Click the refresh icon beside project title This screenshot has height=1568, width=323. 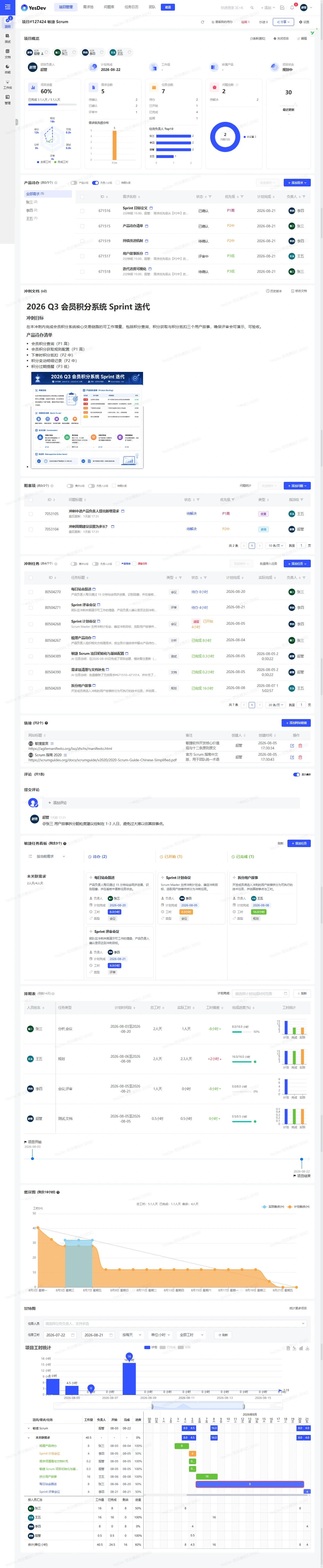(x=203, y=22)
